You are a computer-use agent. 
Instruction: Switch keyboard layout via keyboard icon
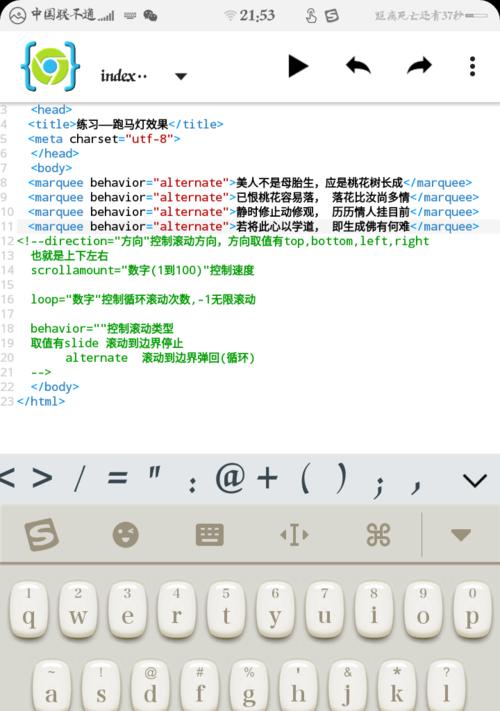tap(209, 535)
